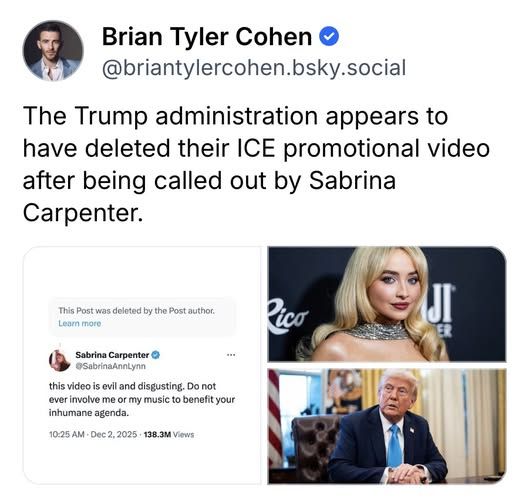Click the 'this video is evil and disgusting' tweet text

click(x=142, y=399)
